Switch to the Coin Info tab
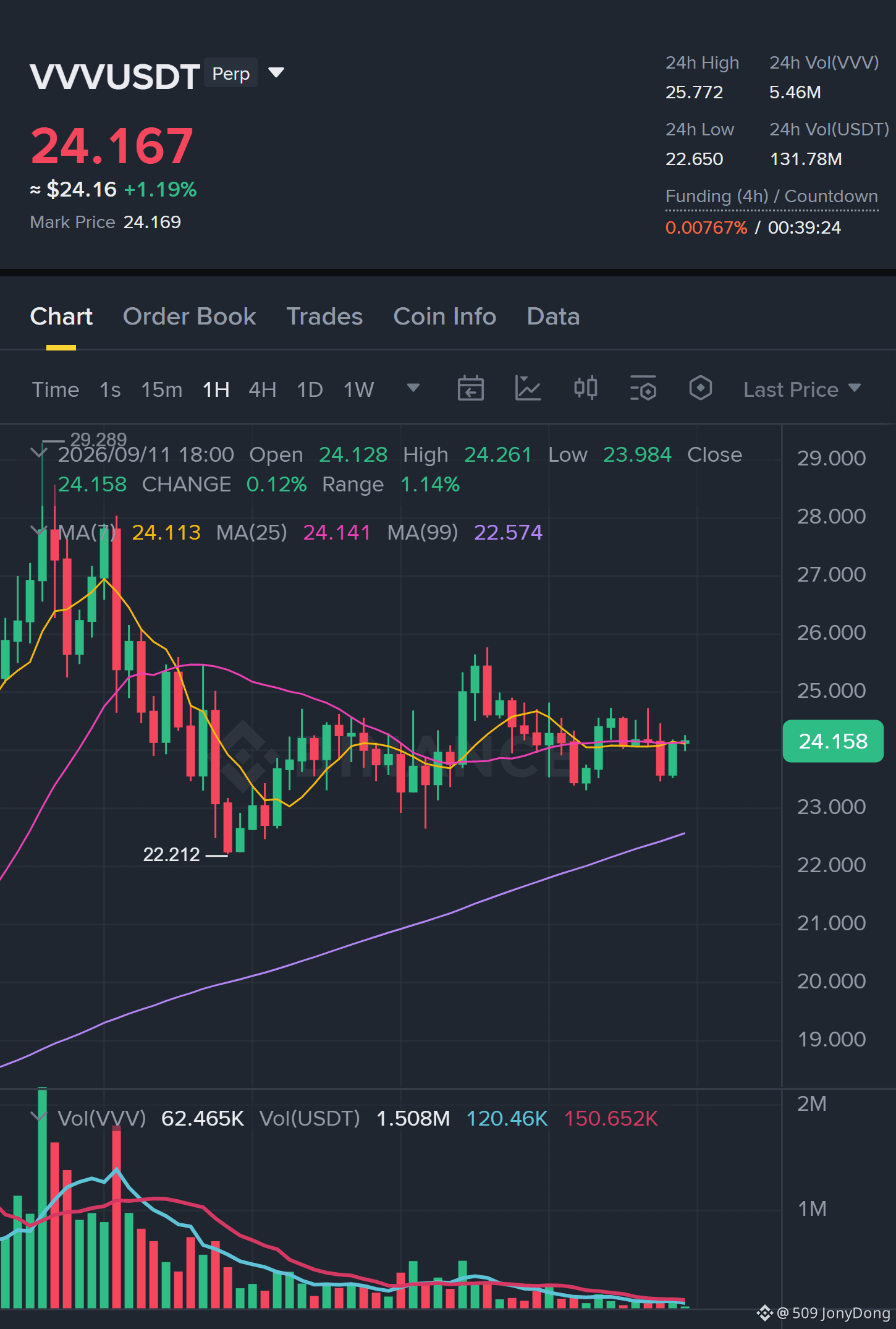Image resolution: width=896 pixels, height=1329 pixels. 445,316
